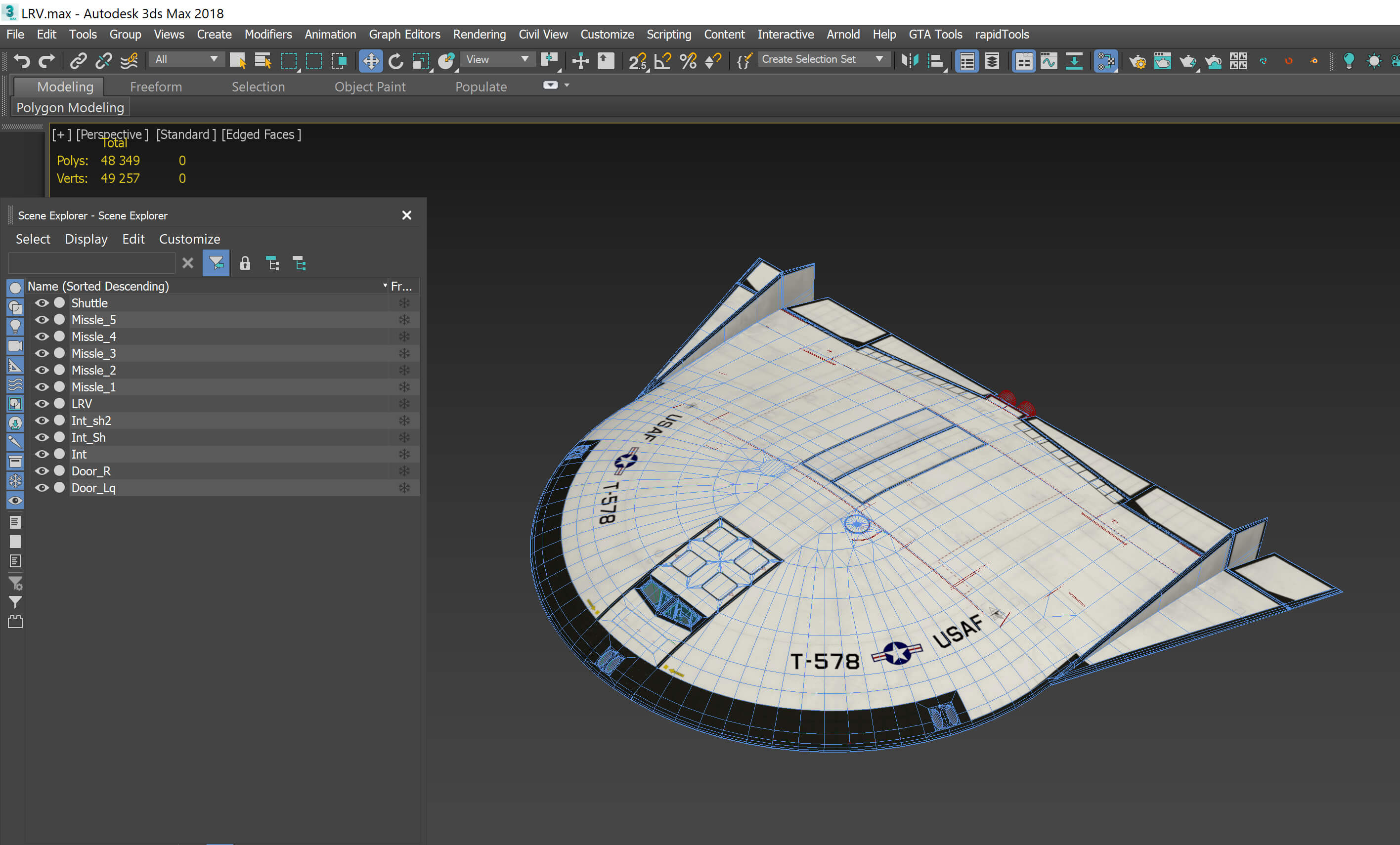
Task: Toggle the Layer Explorer icon
Action: click(992, 61)
